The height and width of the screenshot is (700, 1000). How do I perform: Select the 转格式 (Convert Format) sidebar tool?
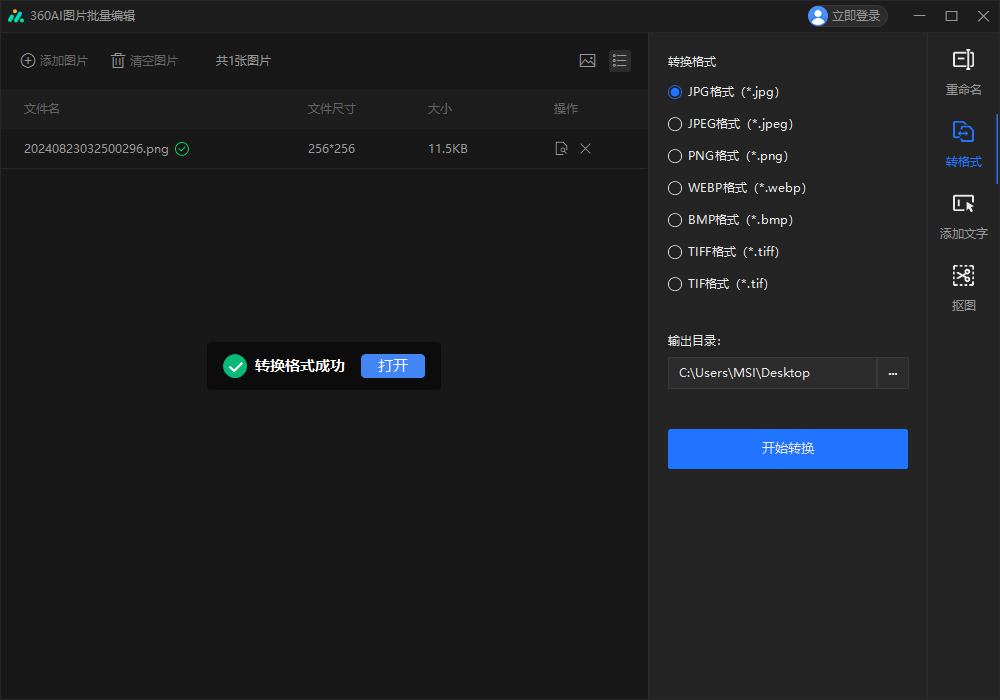pyautogui.click(x=963, y=145)
